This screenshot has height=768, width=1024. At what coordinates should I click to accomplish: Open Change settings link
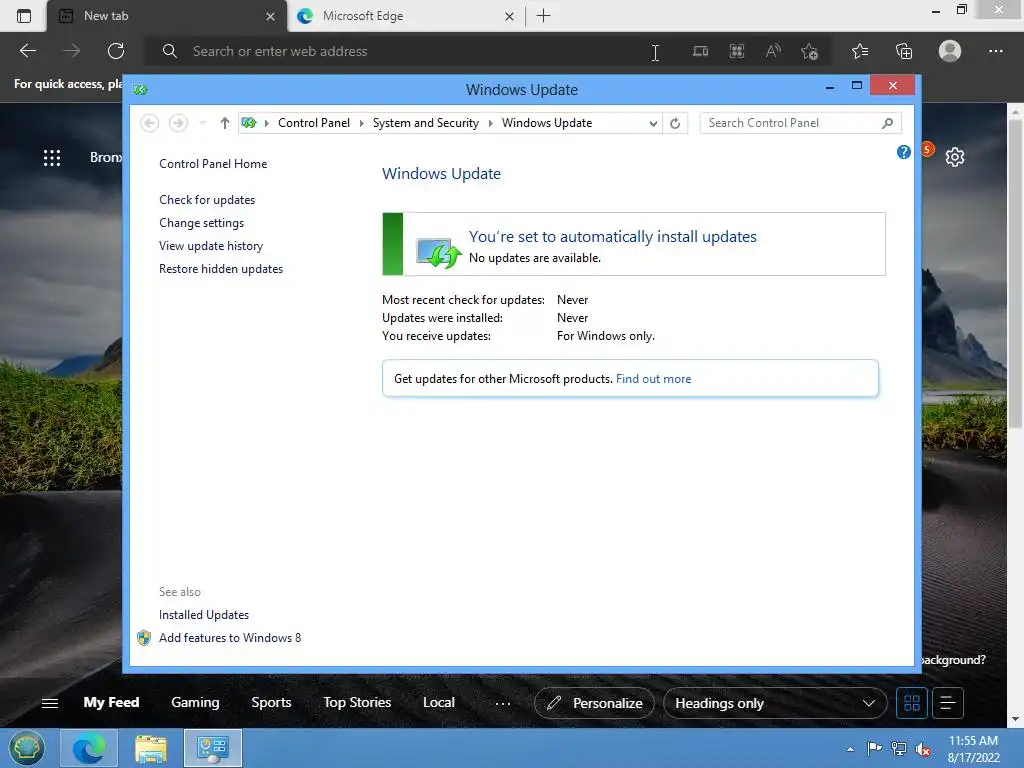click(x=201, y=223)
